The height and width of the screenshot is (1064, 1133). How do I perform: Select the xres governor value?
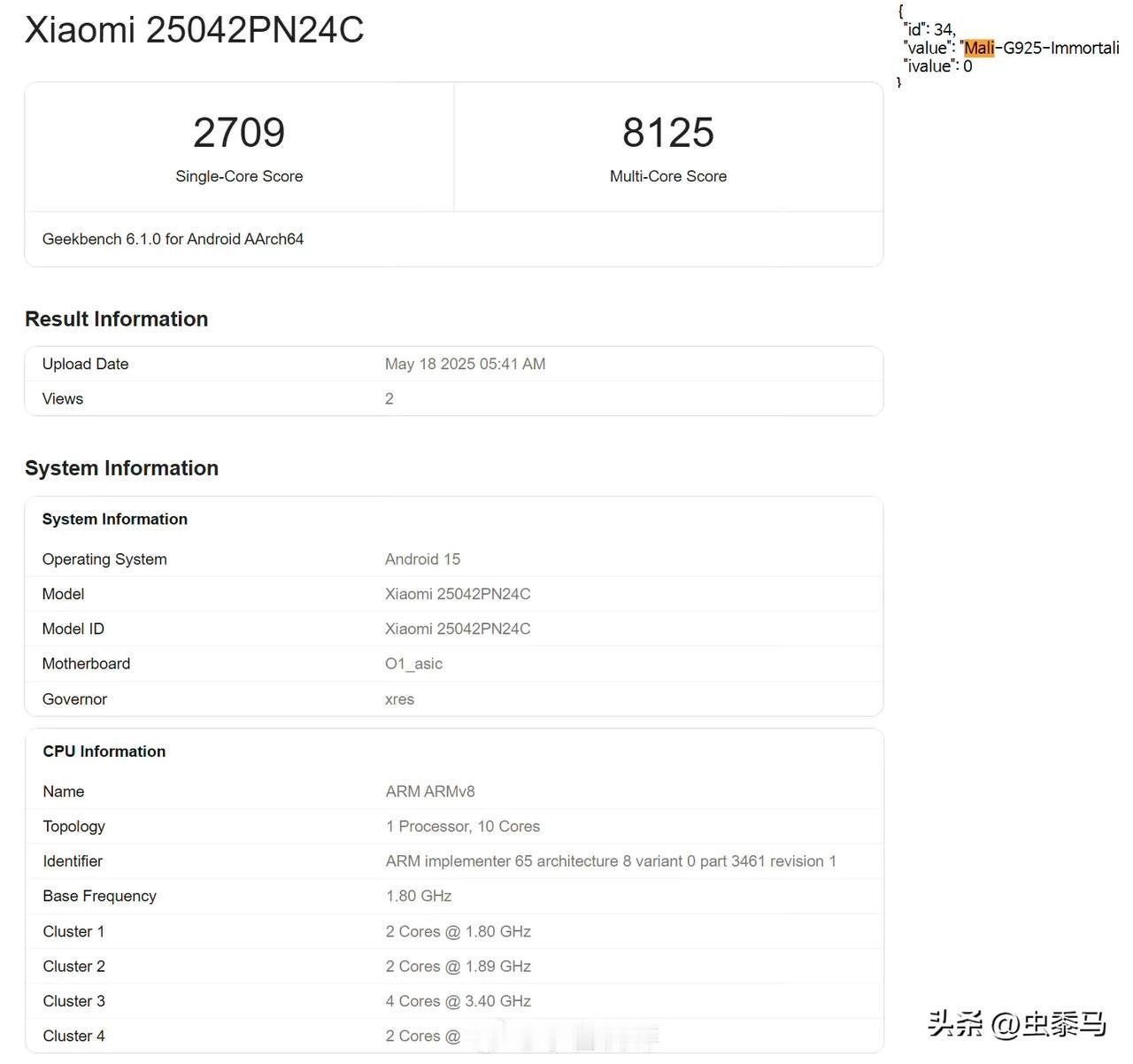[x=399, y=699]
